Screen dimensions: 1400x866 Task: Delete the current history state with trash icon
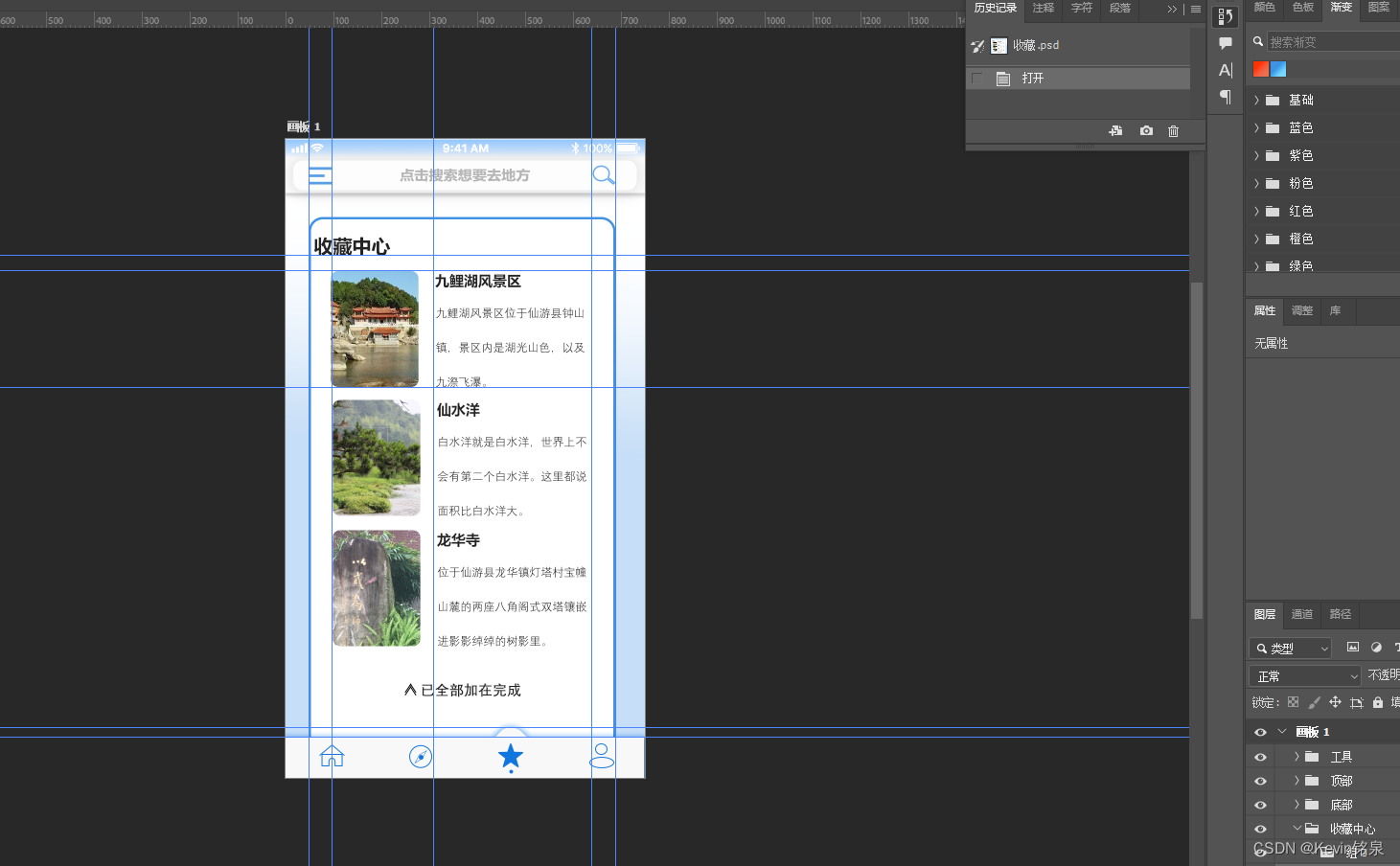[x=1174, y=130]
